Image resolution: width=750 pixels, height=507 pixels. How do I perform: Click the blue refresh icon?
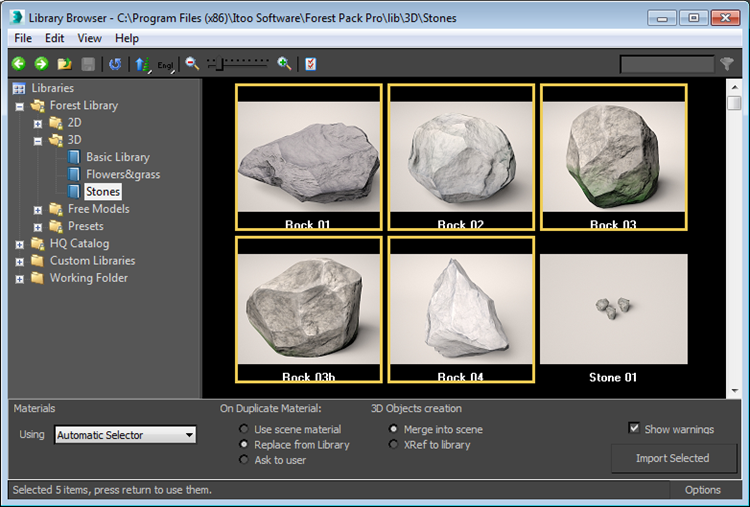pos(115,64)
